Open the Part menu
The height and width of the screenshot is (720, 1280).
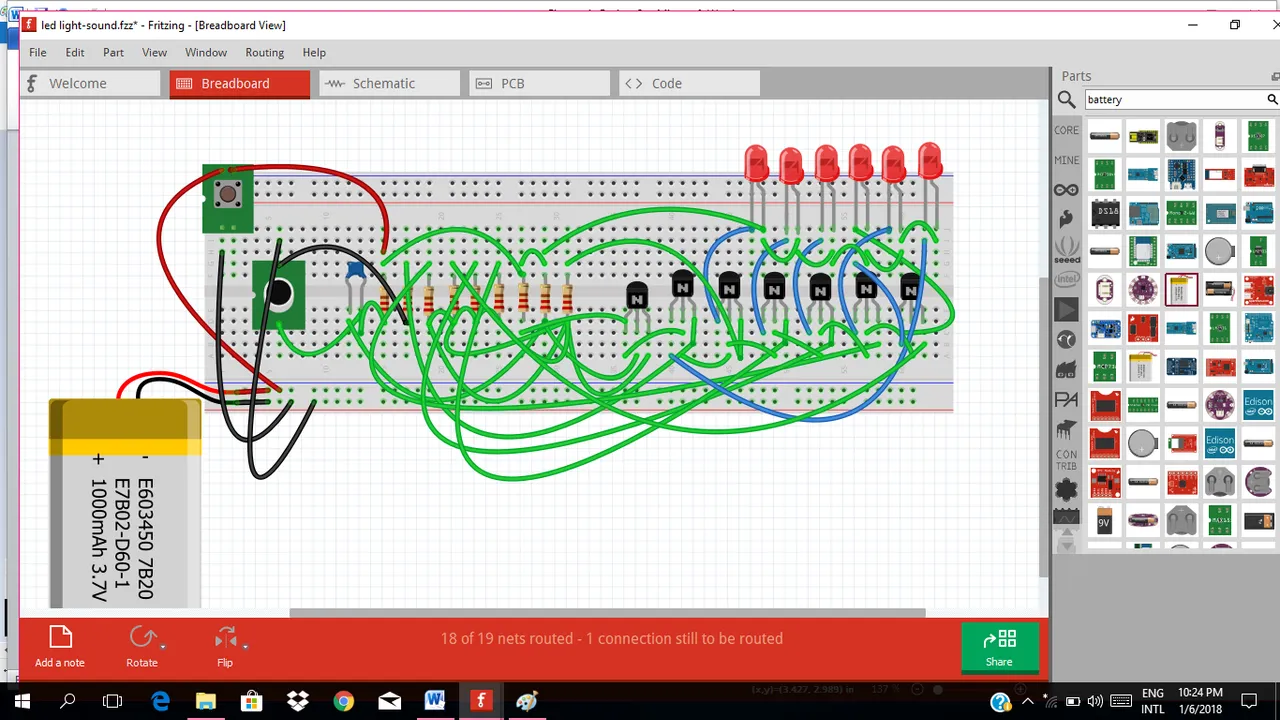point(113,52)
